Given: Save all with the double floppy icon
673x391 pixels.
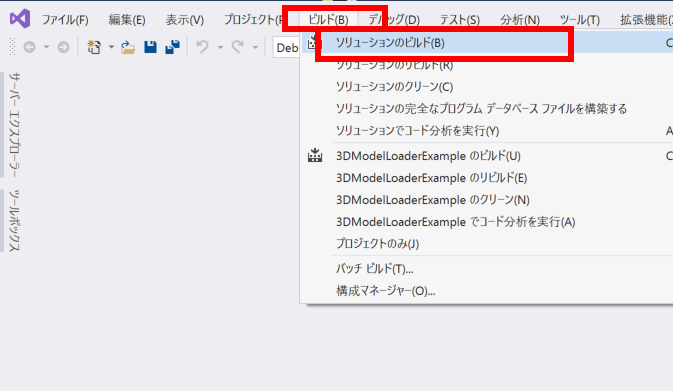Looking at the screenshot, I should [x=173, y=47].
